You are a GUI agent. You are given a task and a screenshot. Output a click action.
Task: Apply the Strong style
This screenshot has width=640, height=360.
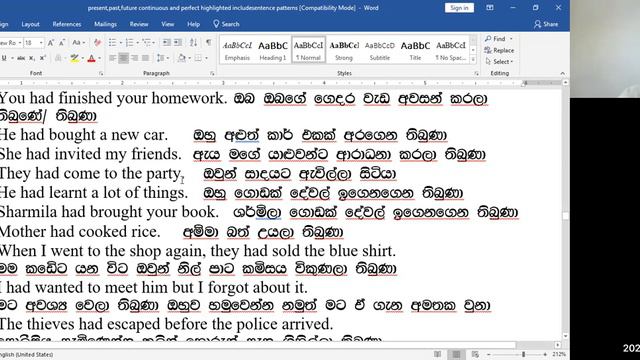click(x=344, y=50)
